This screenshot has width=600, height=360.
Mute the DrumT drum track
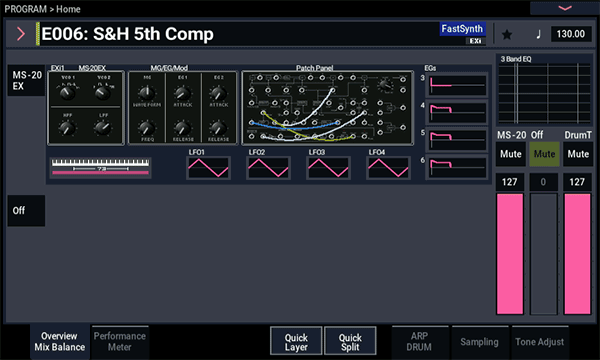pyautogui.click(x=578, y=154)
